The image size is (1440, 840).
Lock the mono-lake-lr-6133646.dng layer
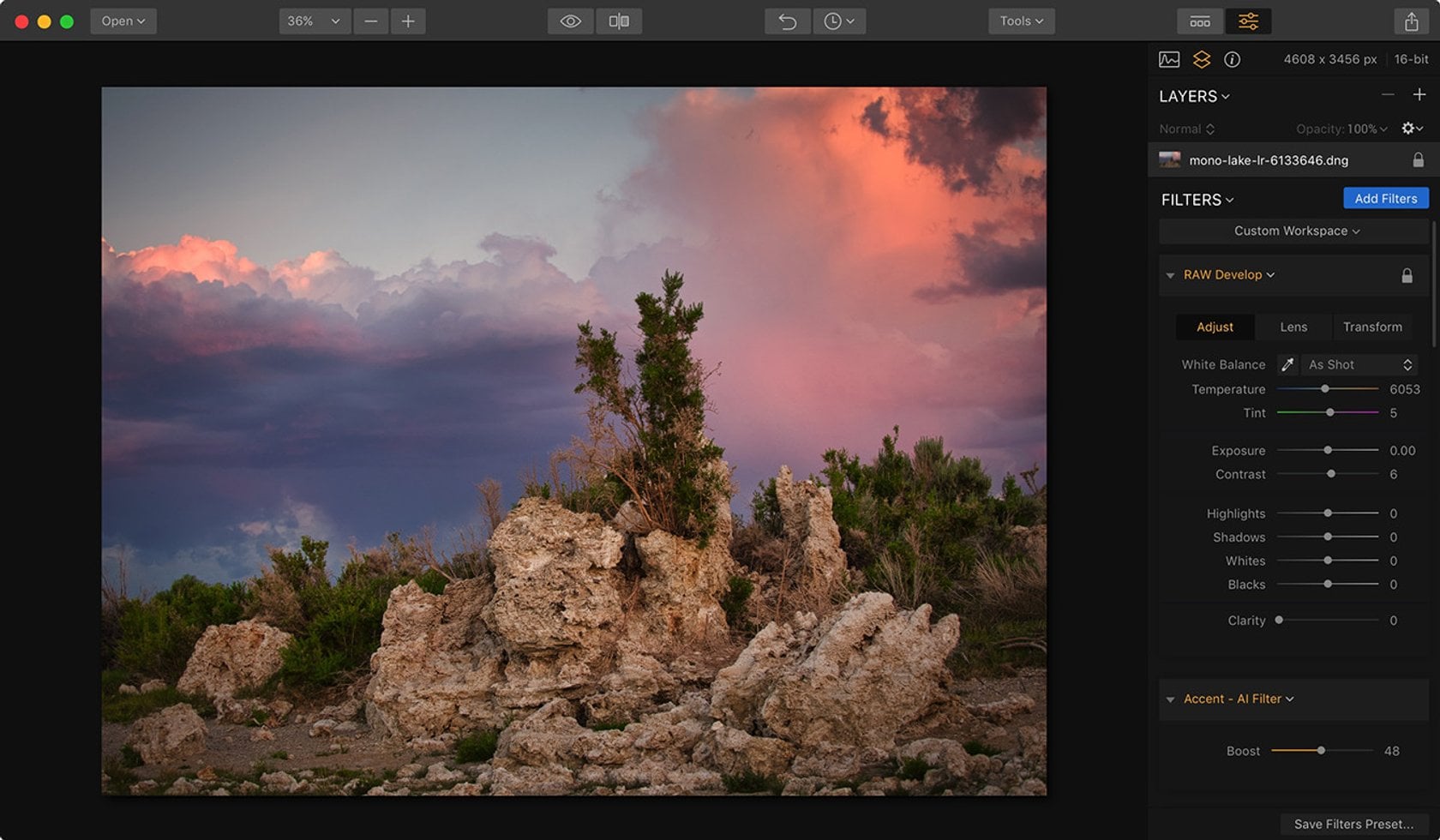[x=1418, y=160]
